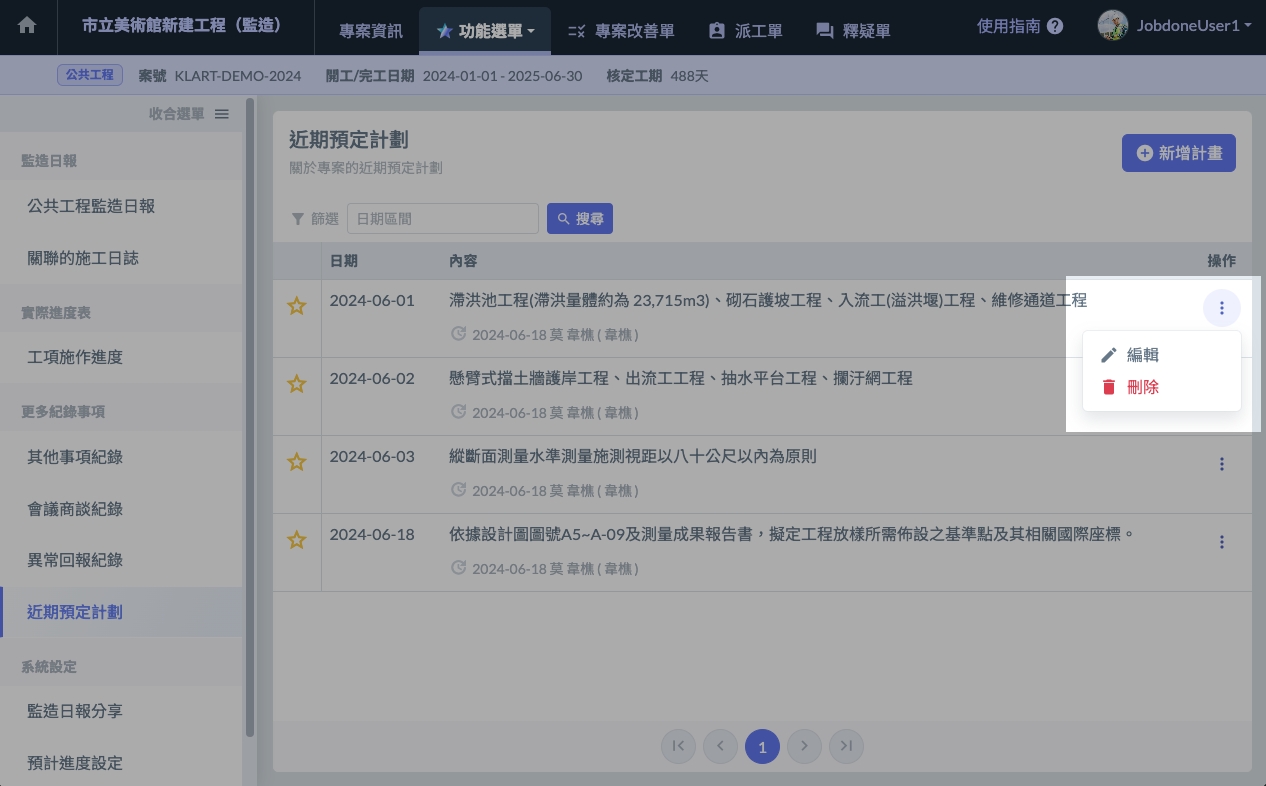Choose 刪除 in the context menu

pos(1142,387)
